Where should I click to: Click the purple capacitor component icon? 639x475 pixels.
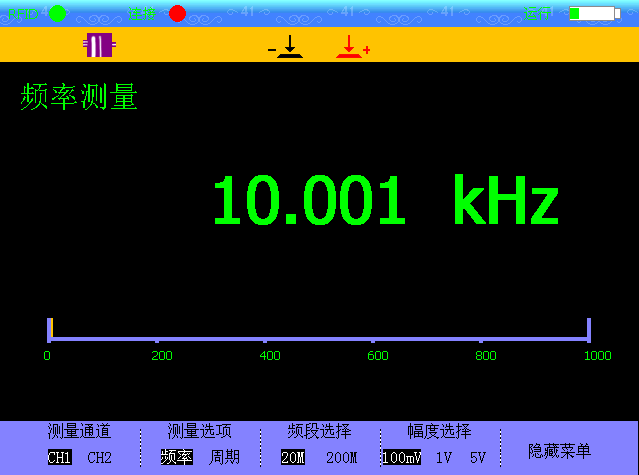(x=98, y=45)
